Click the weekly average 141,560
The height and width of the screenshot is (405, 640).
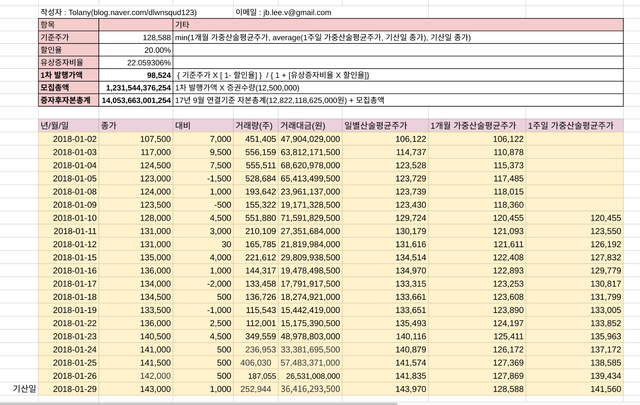coord(575,389)
